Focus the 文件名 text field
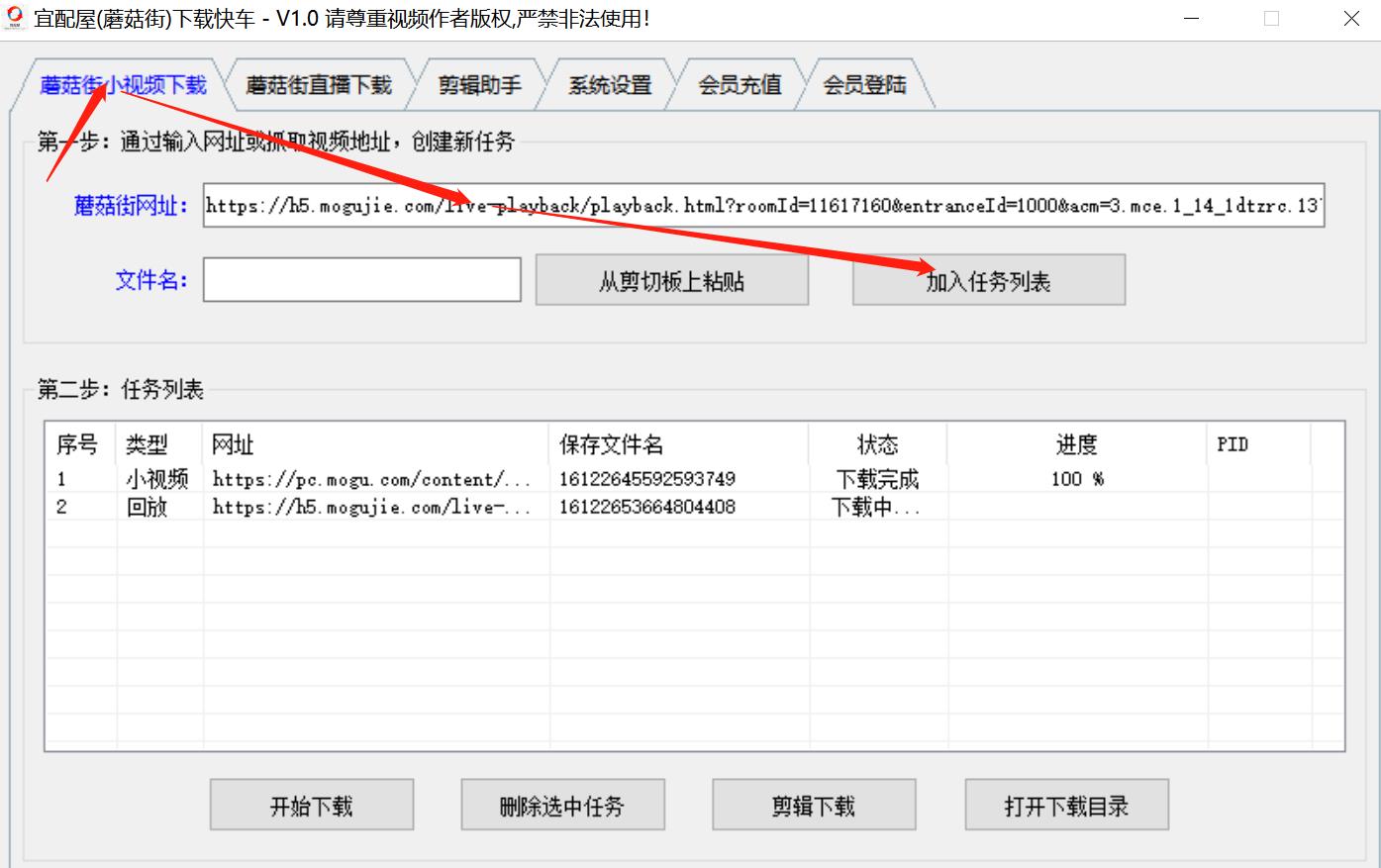This screenshot has width=1381, height=868. (362, 280)
